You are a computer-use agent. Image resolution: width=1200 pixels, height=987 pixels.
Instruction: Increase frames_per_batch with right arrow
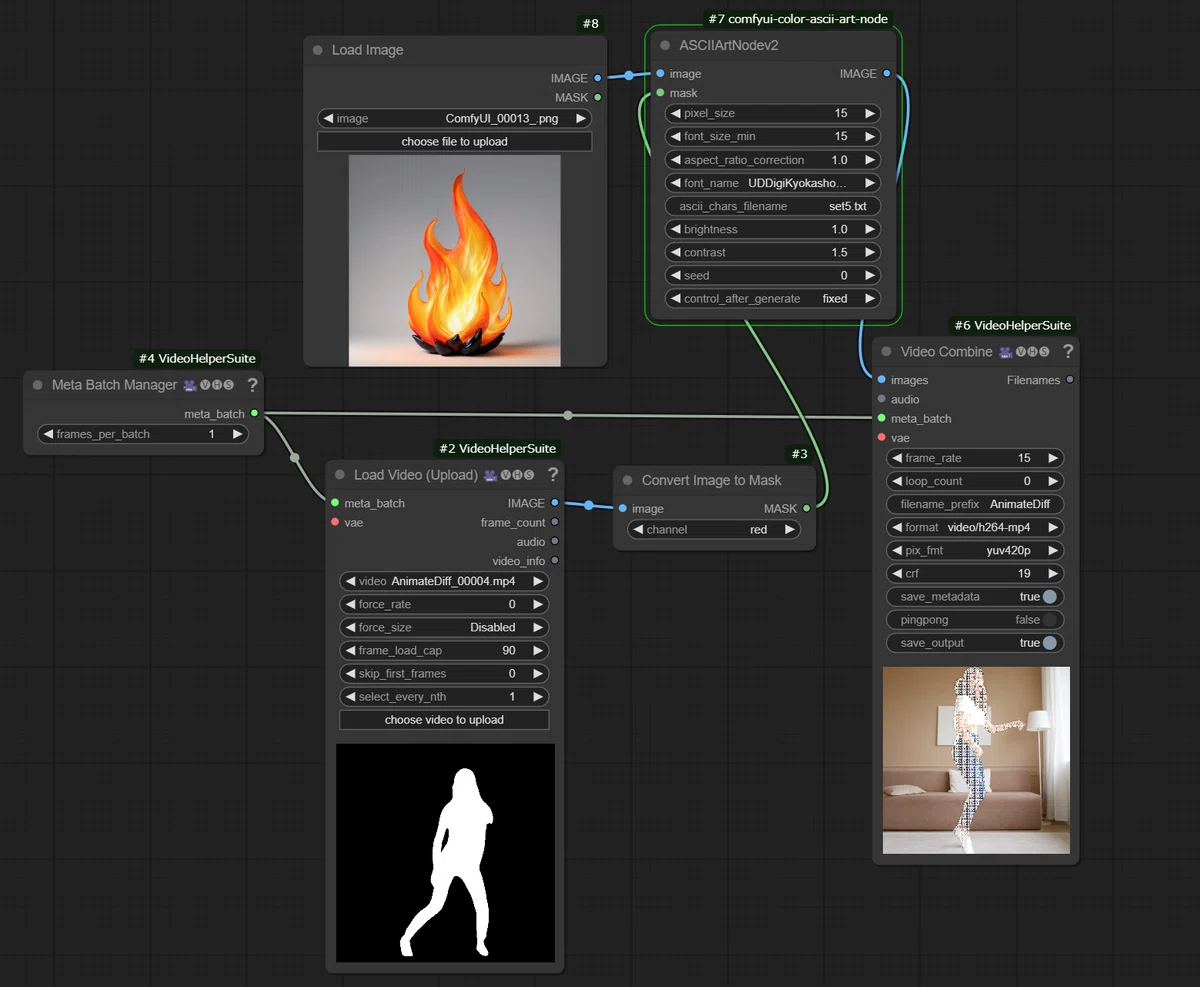tap(237, 434)
